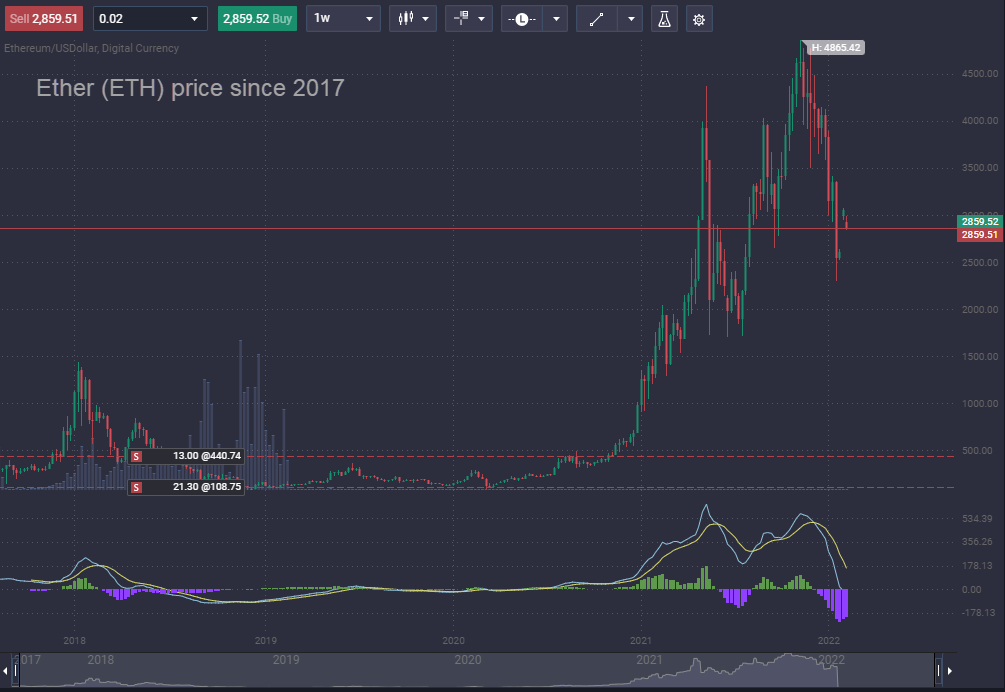Click the left scroll arrow on the timeline
1005x692 pixels.
(x=6, y=670)
